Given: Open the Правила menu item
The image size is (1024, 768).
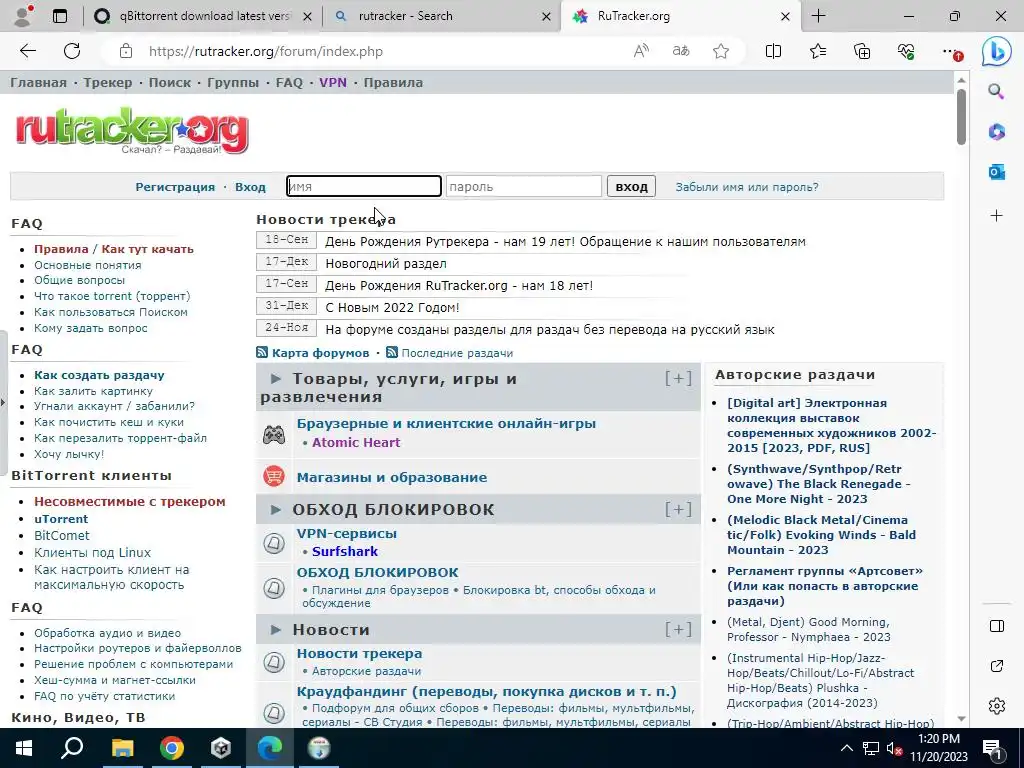Looking at the screenshot, I should tap(393, 83).
